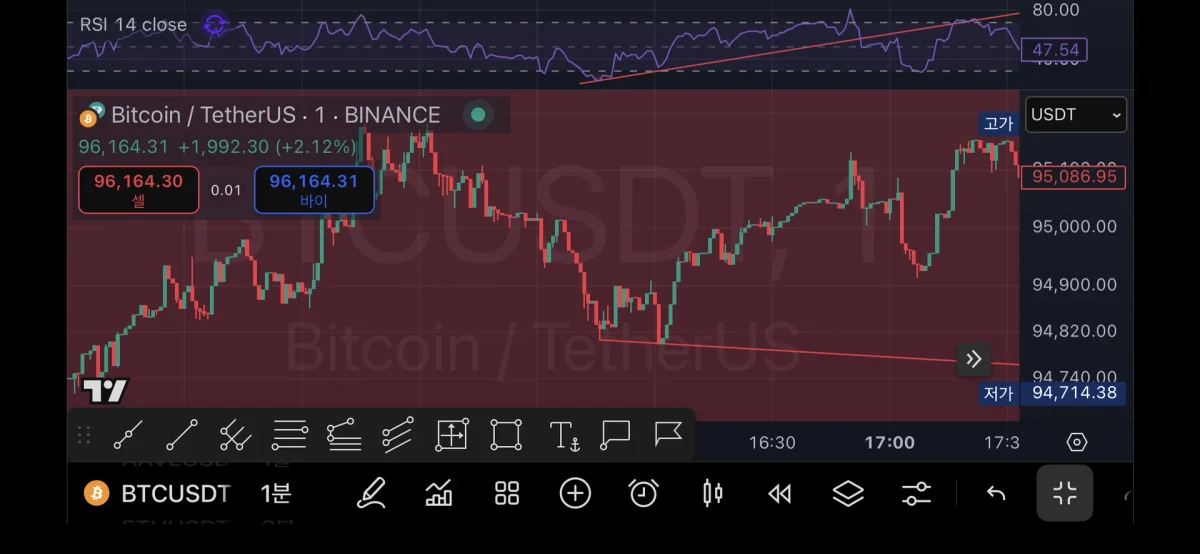Tap the blue 바이 buy button

pyautogui.click(x=314, y=190)
